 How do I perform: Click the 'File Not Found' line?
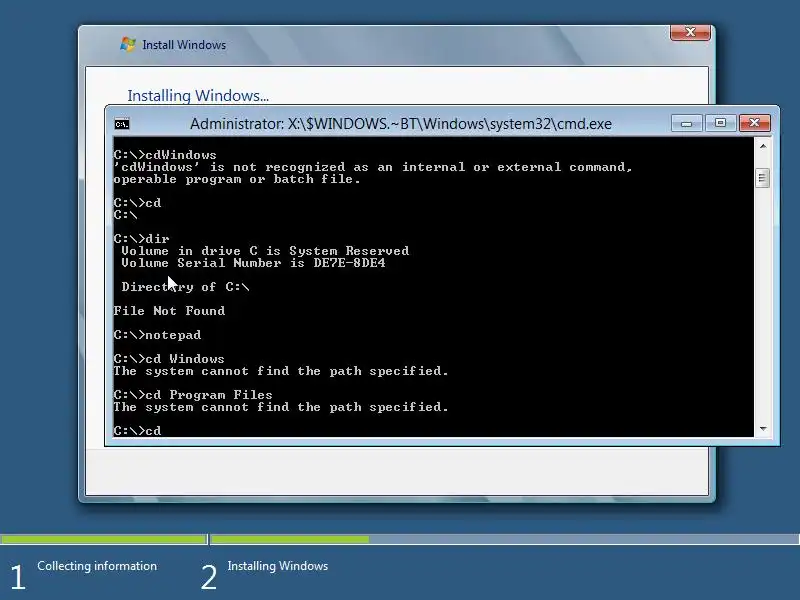pos(169,311)
